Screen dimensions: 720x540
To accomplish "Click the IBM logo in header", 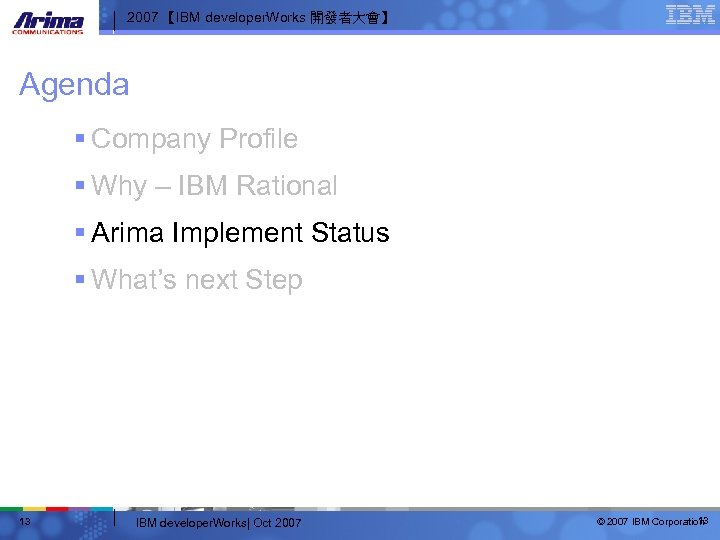I will coord(690,15).
